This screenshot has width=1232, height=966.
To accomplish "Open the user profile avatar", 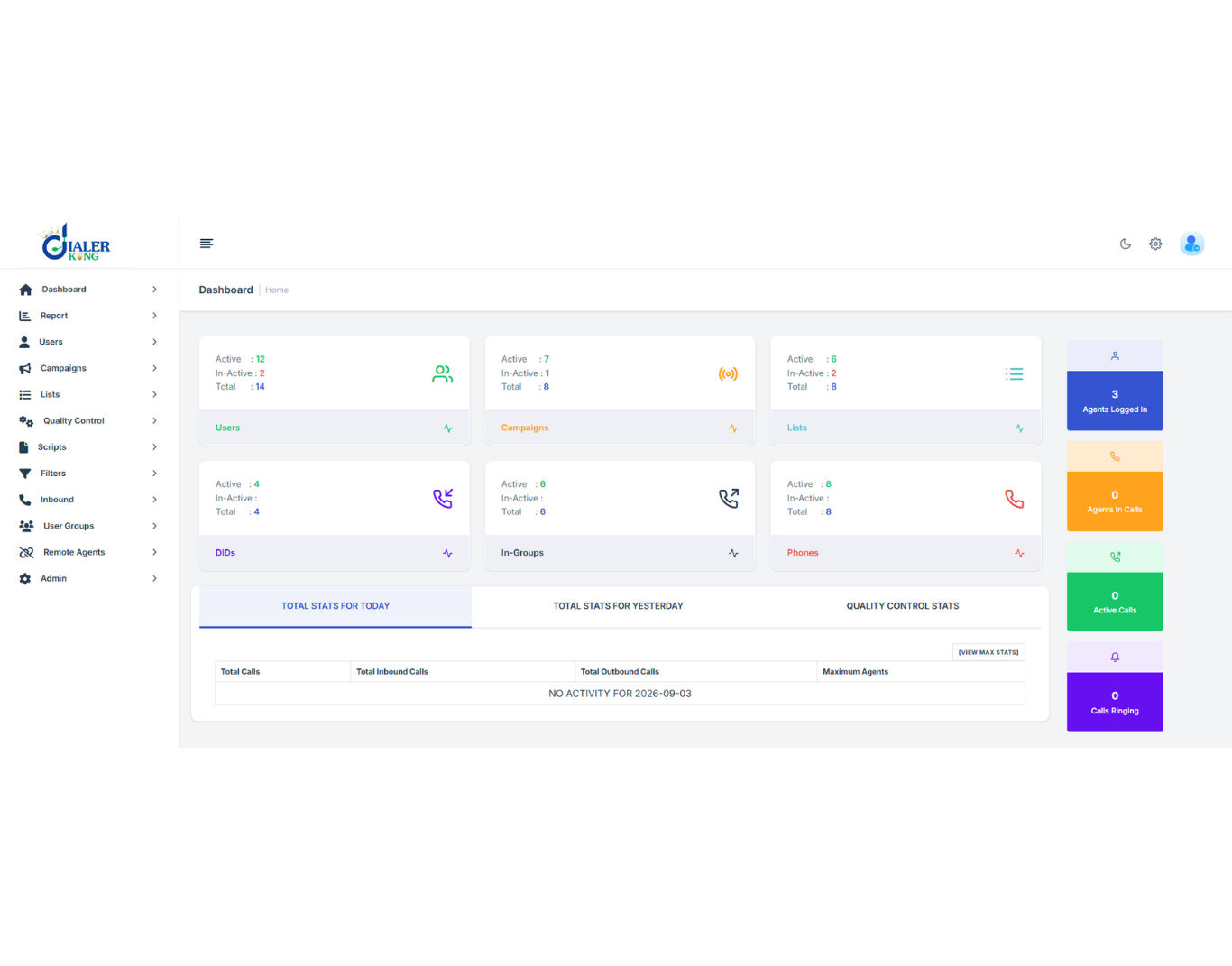I will (x=1192, y=244).
